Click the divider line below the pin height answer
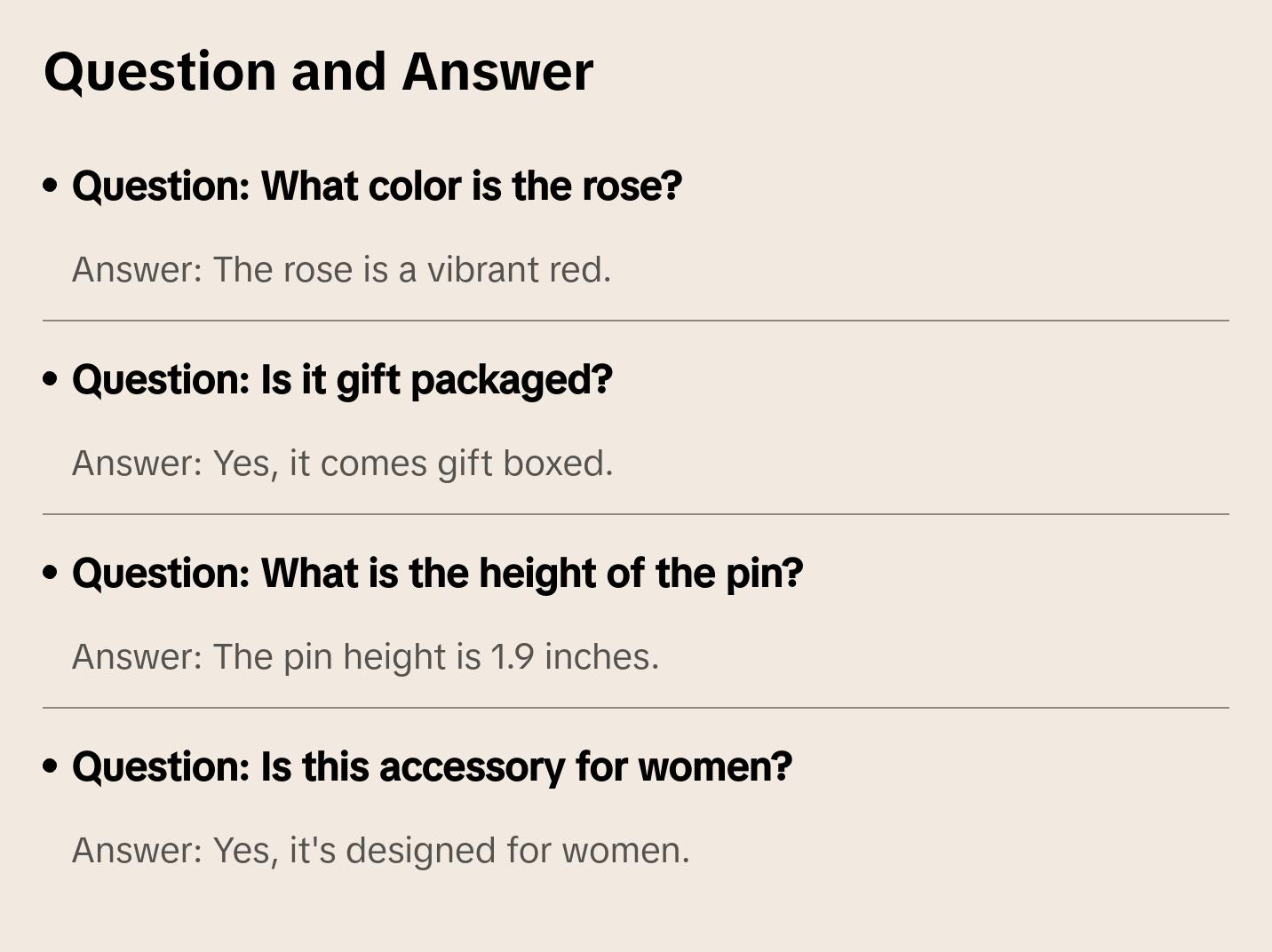 [636, 708]
